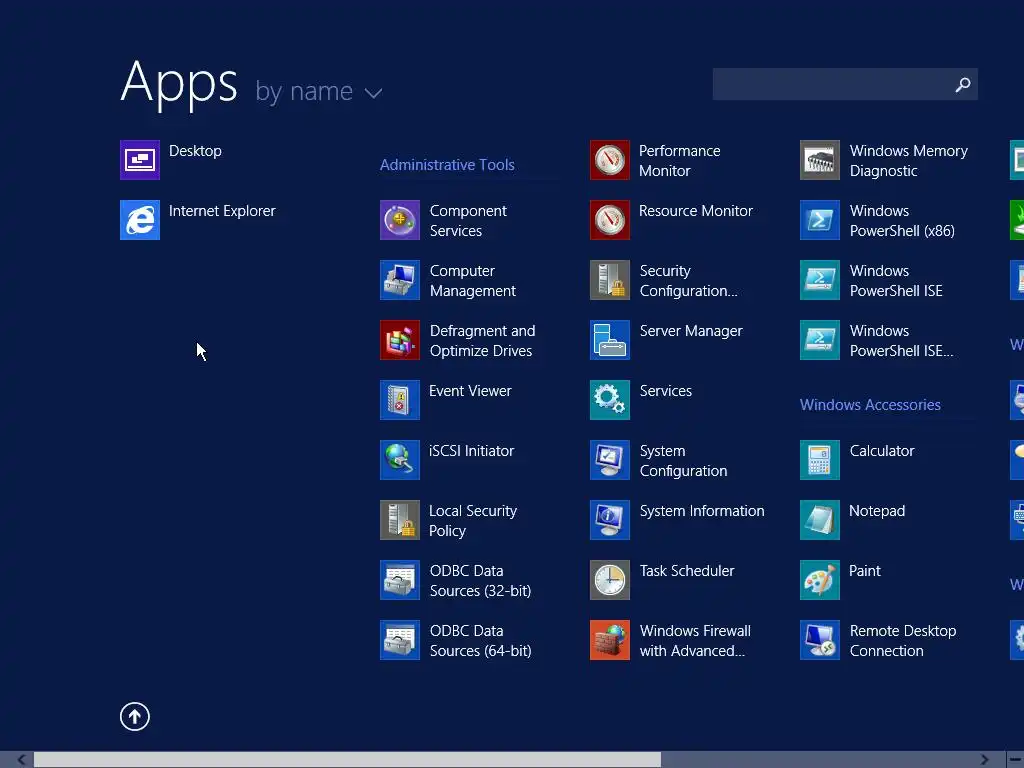Click the Windows Accessories group header
This screenshot has height=768, width=1024.
pos(871,405)
